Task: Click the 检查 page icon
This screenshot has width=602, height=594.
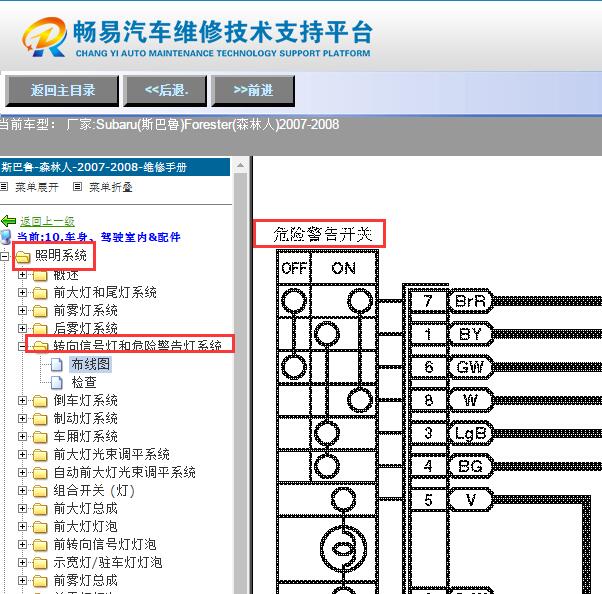Action: (56, 382)
